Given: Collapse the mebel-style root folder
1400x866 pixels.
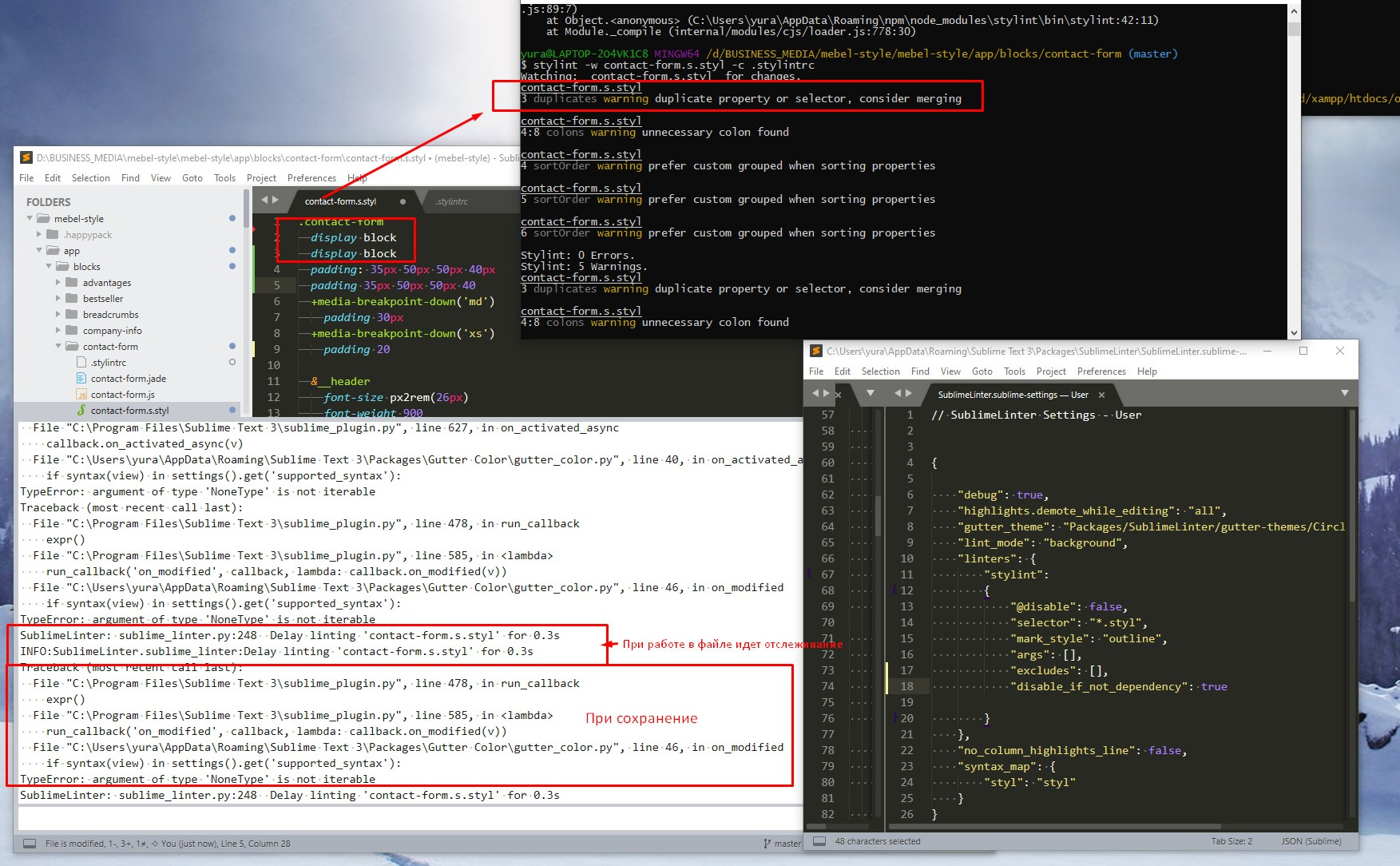Looking at the screenshot, I should tap(30, 218).
